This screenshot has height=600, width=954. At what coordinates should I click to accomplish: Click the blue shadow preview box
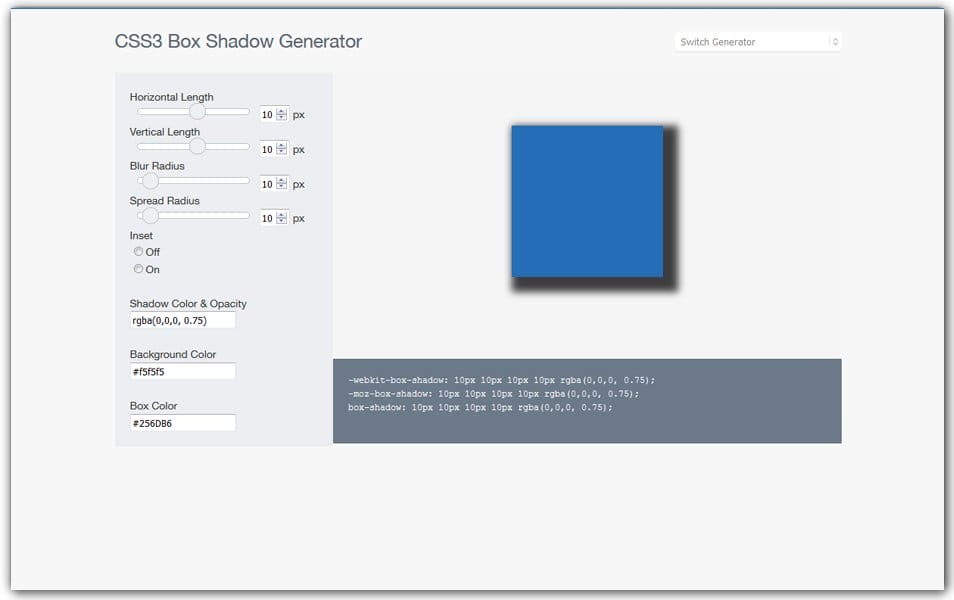586,200
